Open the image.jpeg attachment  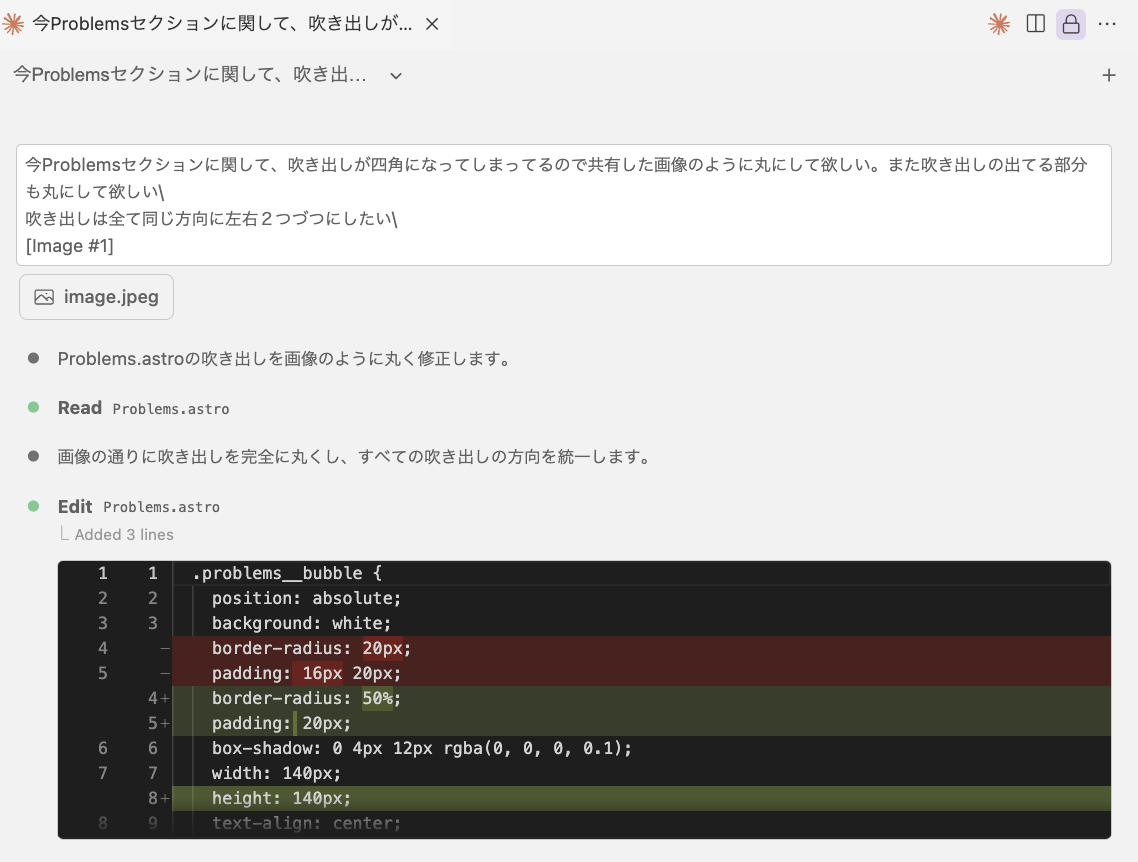(96, 296)
